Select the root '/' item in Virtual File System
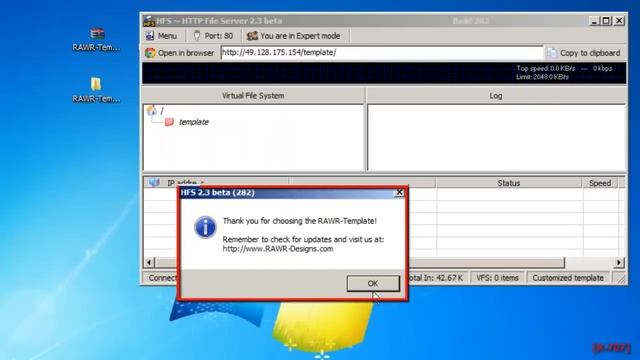The width and height of the screenshot is (640, 360). [162, 111]
